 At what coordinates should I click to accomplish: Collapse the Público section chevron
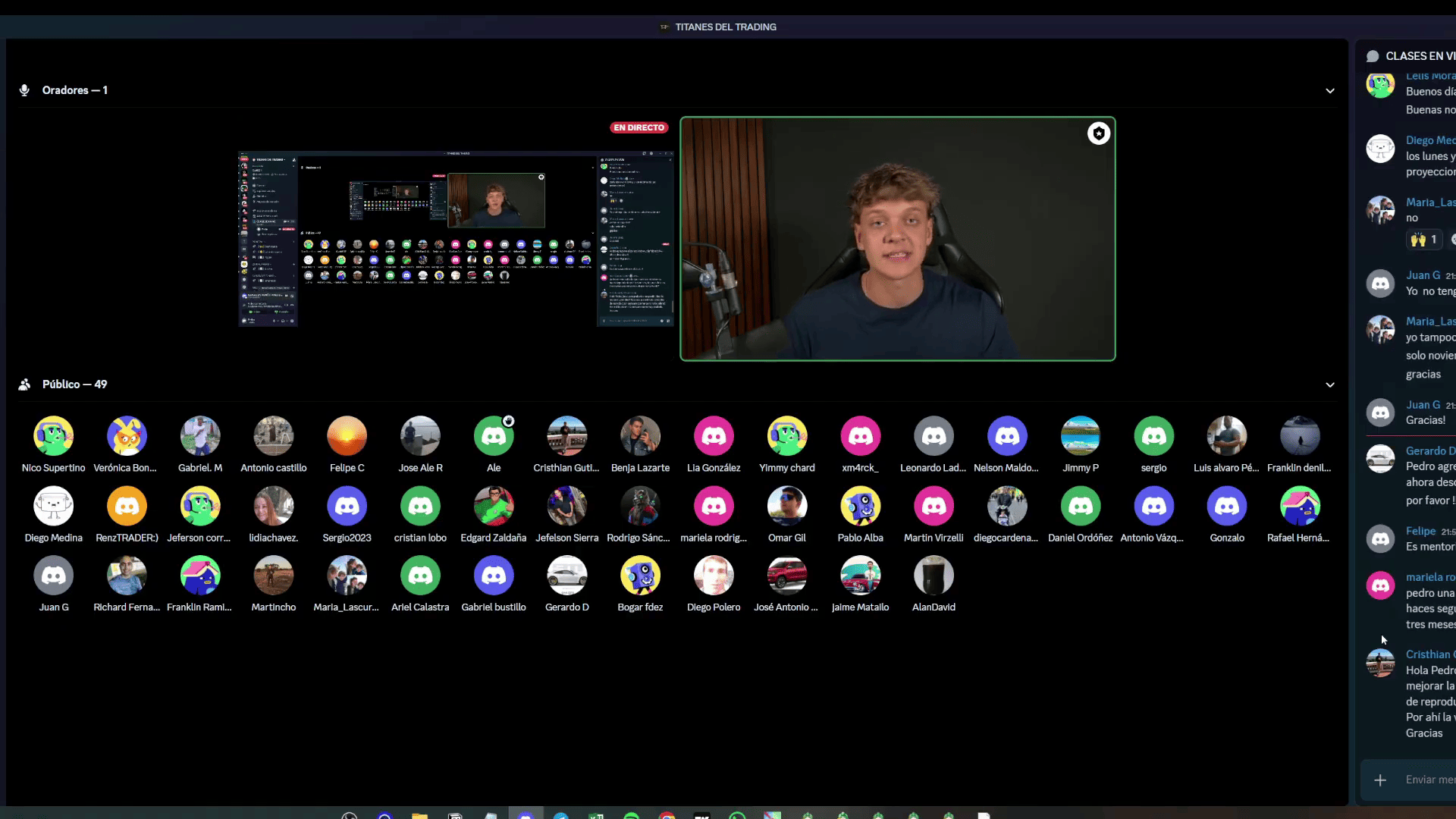[x=1330, y=384]
